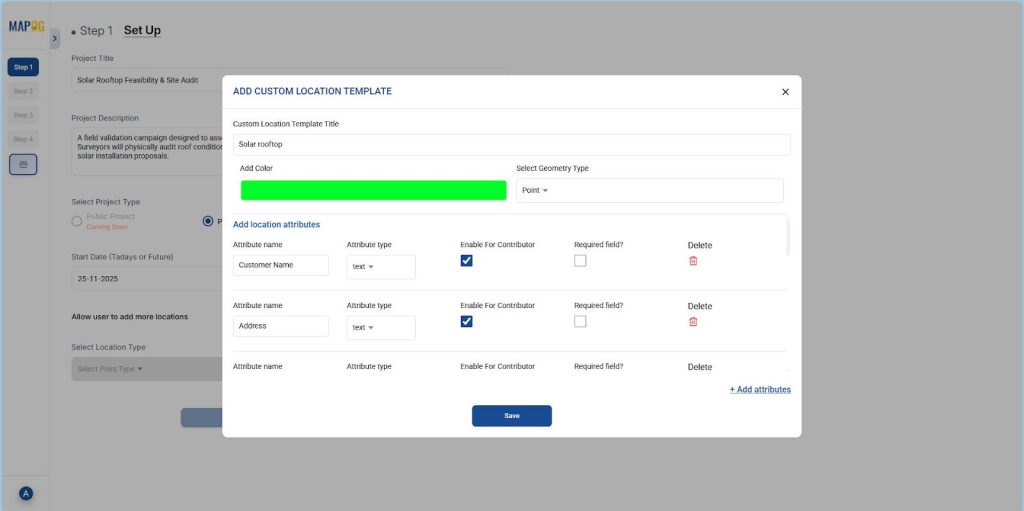Go to Step 4 in the sidebar
The height and width of the screenshot is (511, 1024).
(23, 139)
